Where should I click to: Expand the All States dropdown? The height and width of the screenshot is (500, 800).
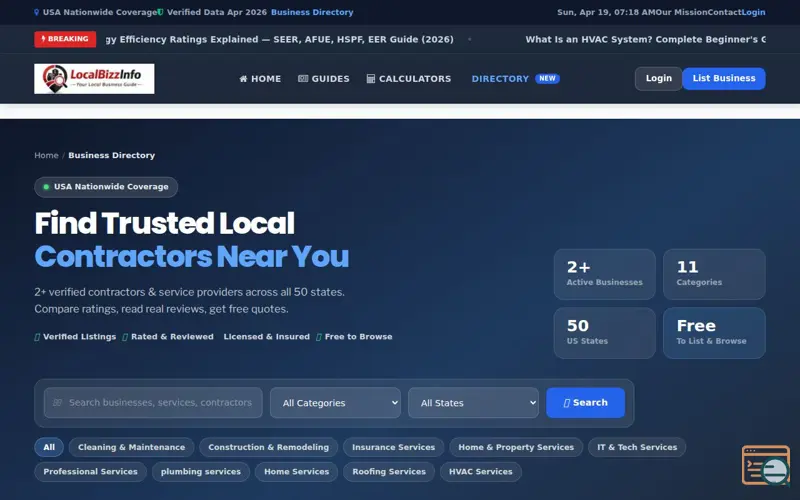click(x=473, y=403)
